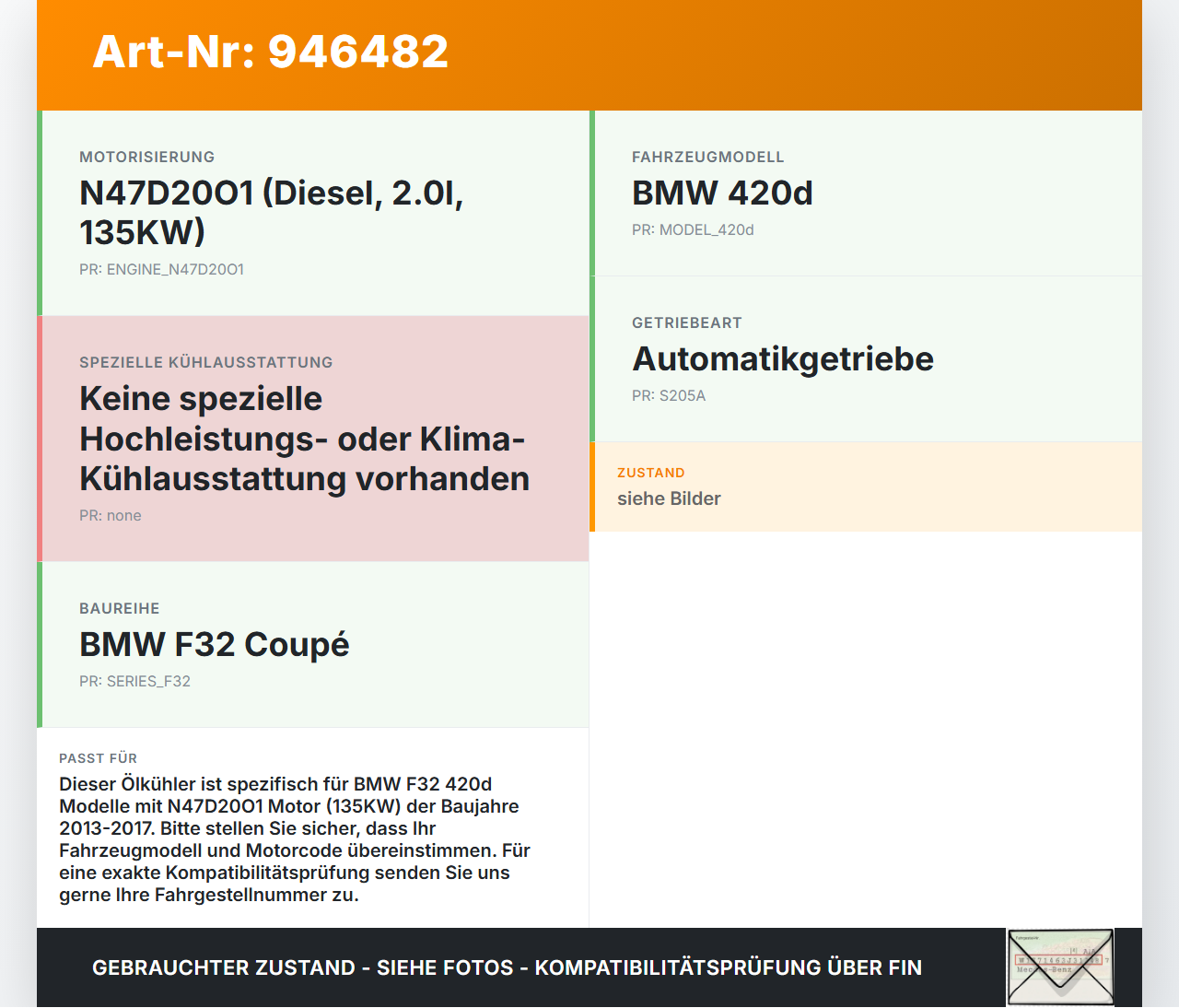Image resolution: width=1179 pixels, height=1008 pixels.
Task: Click the GEBRAUCHTER ZUSTAND footer banner text
Action: (507, 967)
